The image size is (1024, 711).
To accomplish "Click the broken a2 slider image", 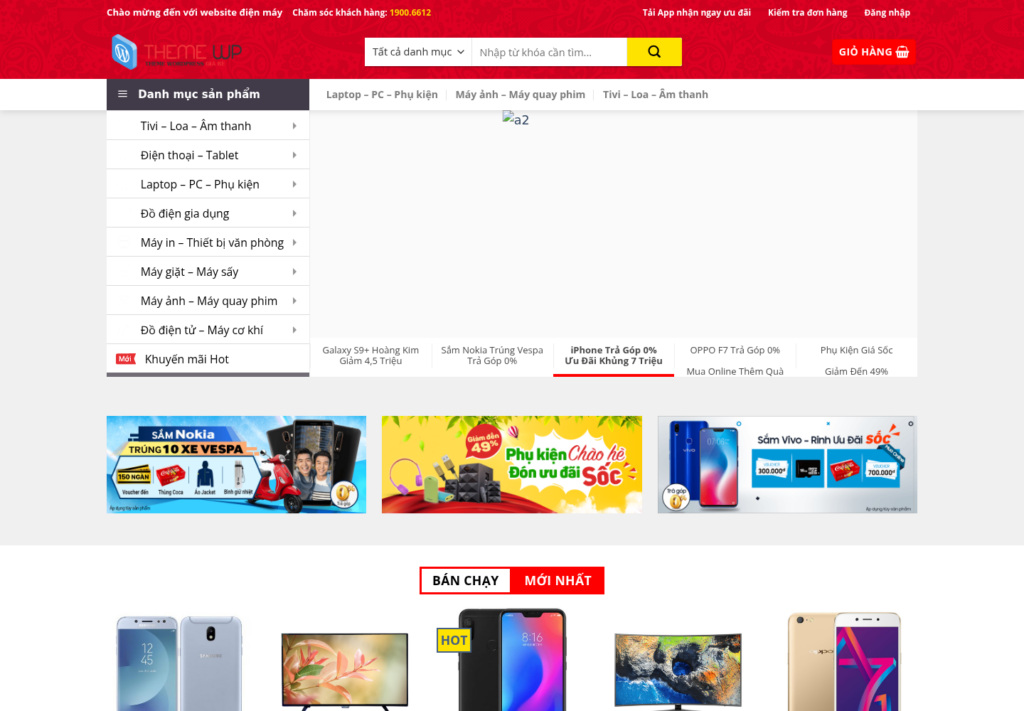I will (515, 119).
